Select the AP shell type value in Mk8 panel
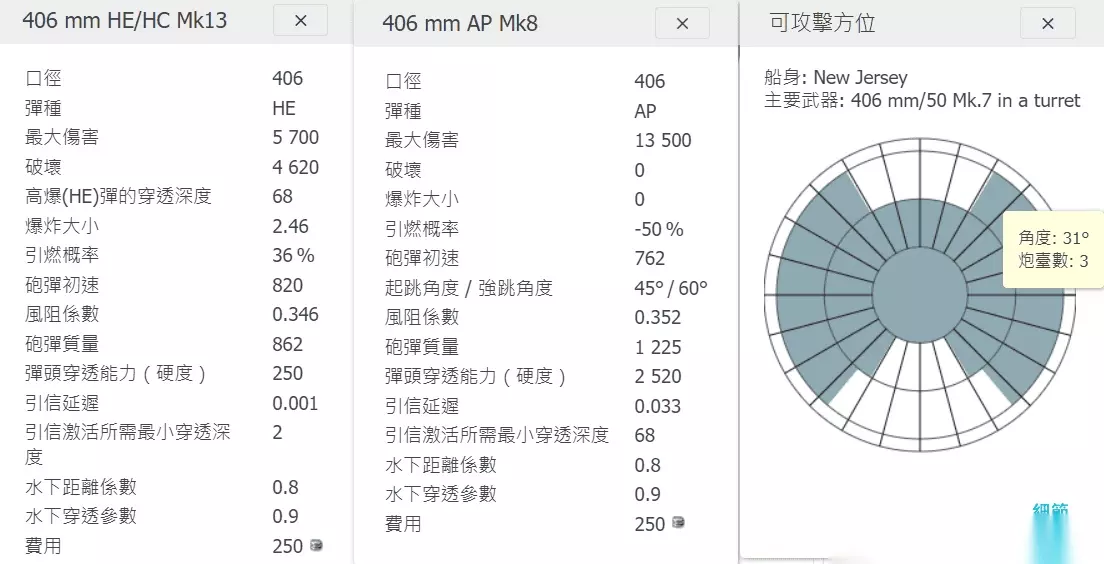1104x564 pixels. pos(645,111)
